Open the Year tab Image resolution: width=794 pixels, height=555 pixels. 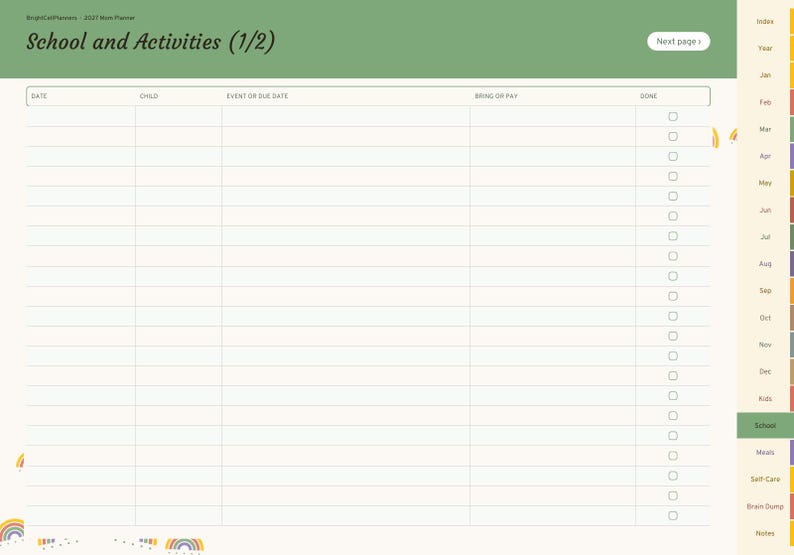tap(765, 48)
